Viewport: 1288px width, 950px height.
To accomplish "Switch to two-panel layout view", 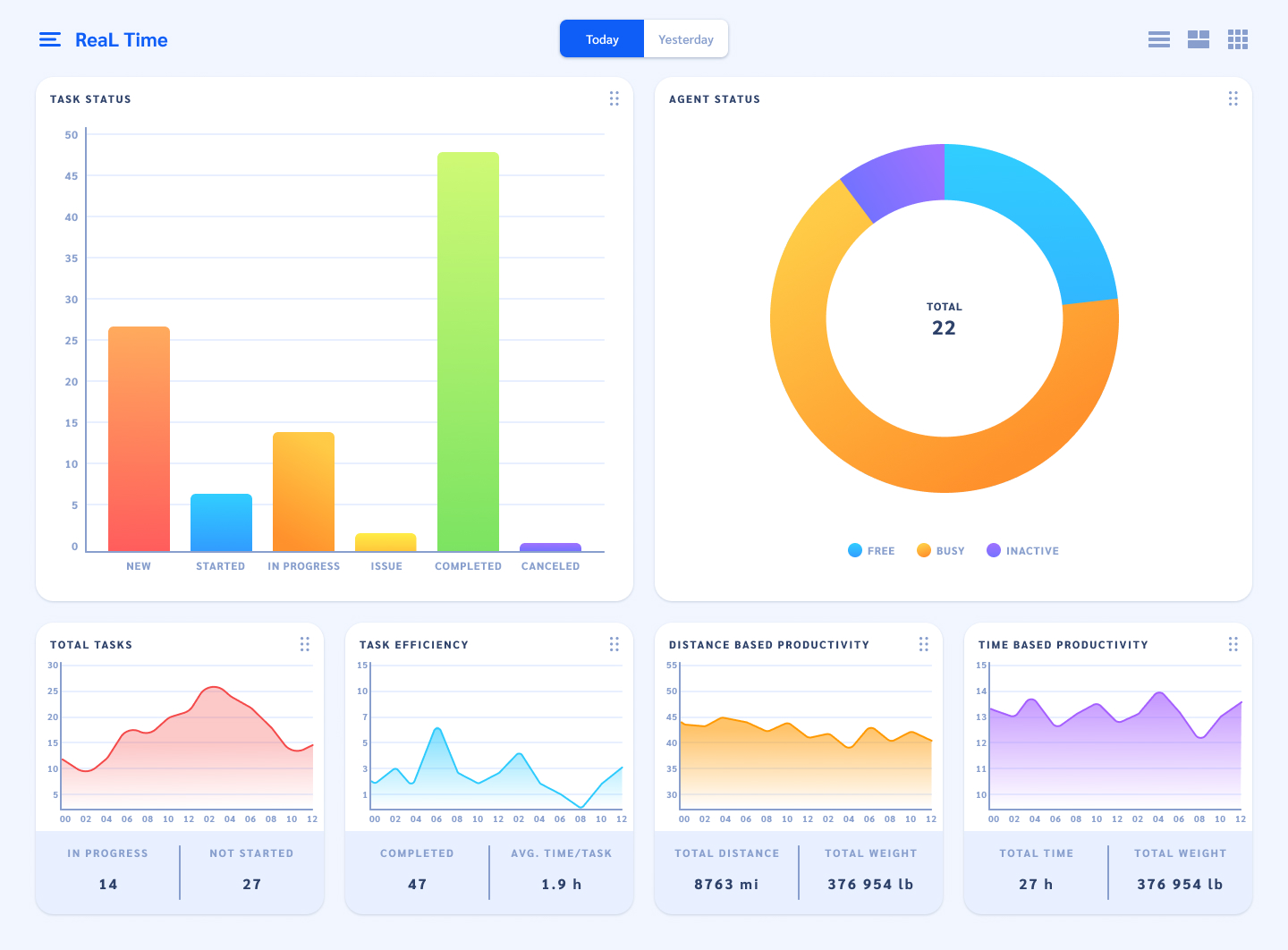I will [x=1199, y=39].
